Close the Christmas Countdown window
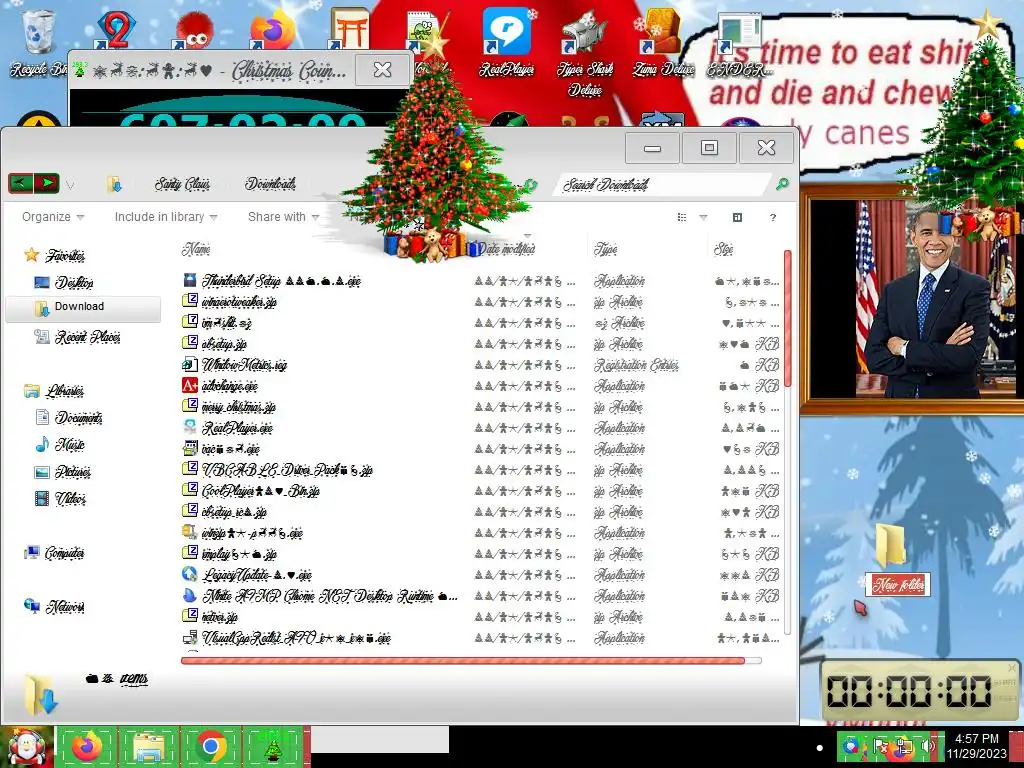Viewport: 1024px width, 768px height. point(382,69)
